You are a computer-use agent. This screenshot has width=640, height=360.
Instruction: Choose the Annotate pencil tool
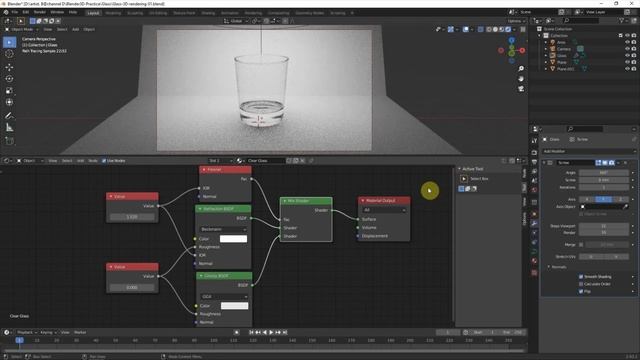pyautogui.click(x=9, y=116)
